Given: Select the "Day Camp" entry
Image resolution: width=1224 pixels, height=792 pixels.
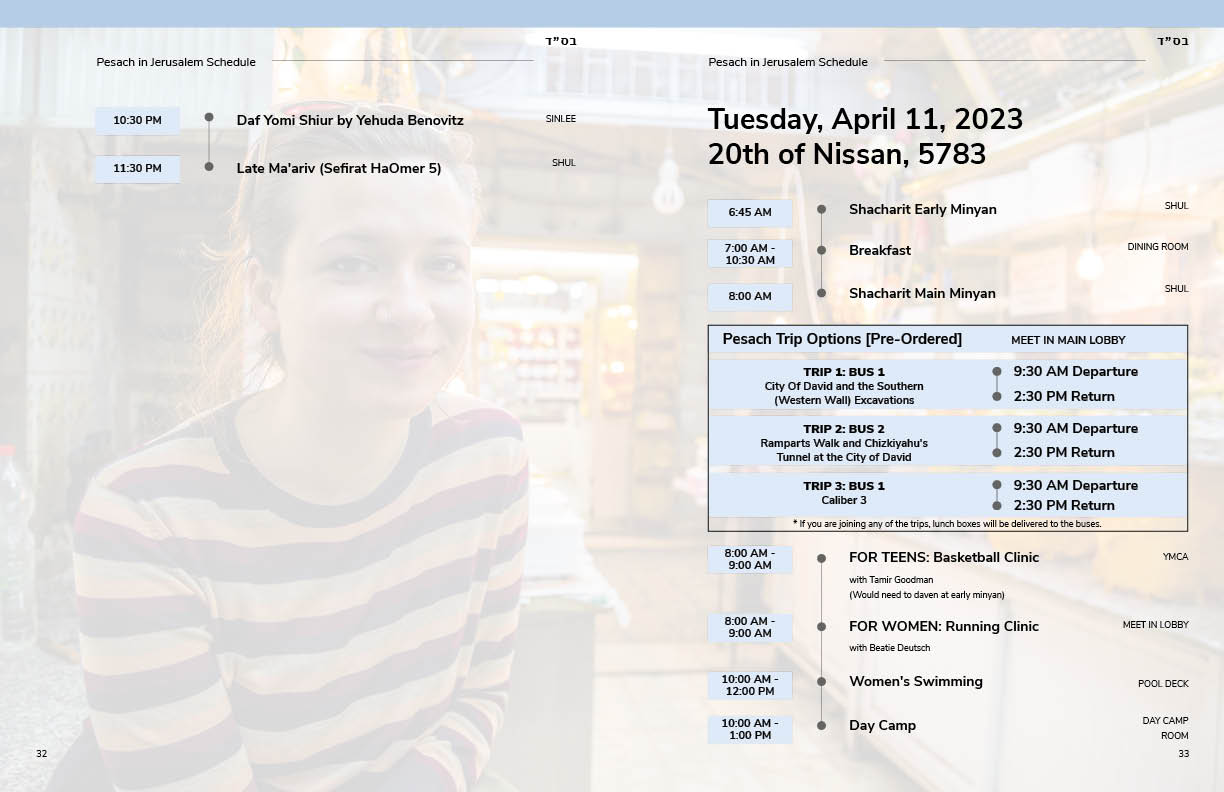Looking at the screenshot, I should click(x=882, y=725).
